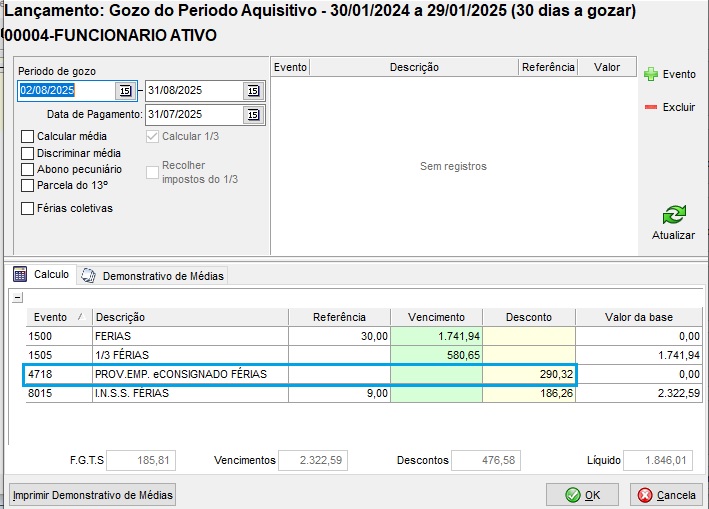Click the green Atualizar refresh icon
The height and width of the screenshot is (509, 709).
click(x=673, y=215)
